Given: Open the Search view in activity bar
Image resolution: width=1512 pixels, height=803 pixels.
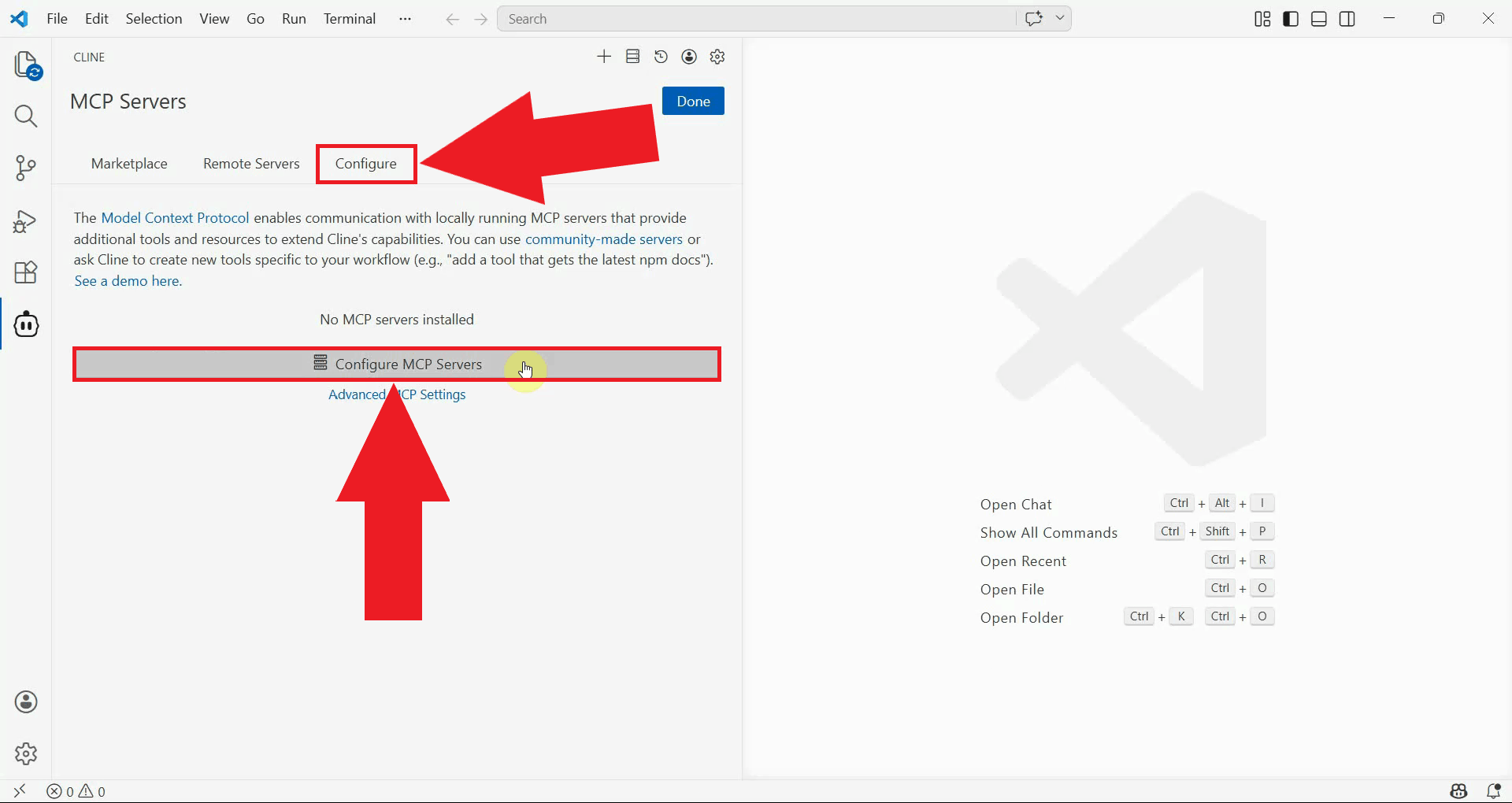Looking at the screenshot, I should (x=26, y=117).
